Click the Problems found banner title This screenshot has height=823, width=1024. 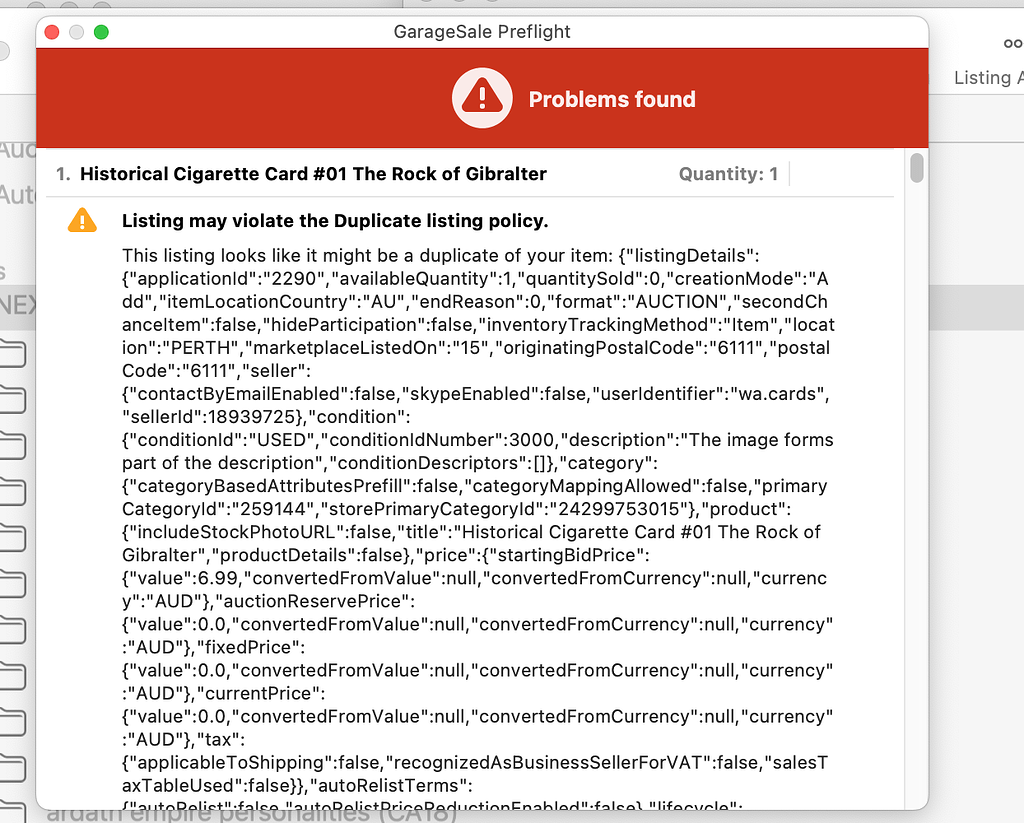click(x=612, y=99)
